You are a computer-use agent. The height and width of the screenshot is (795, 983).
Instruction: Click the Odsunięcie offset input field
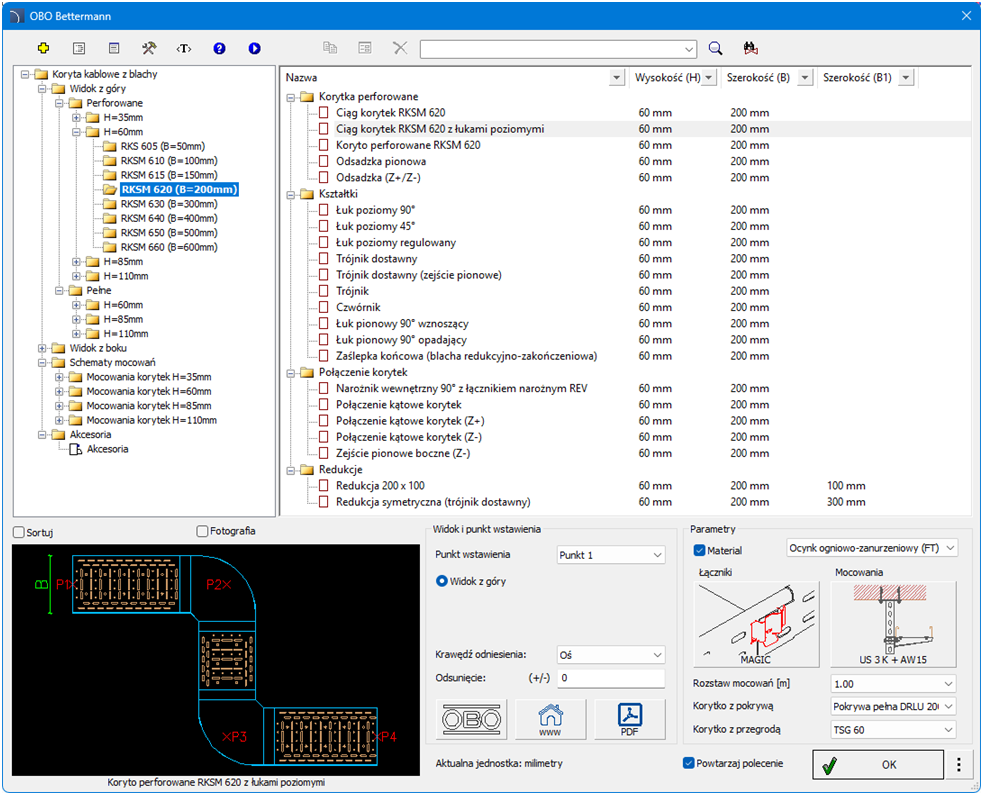click(610, 679)
